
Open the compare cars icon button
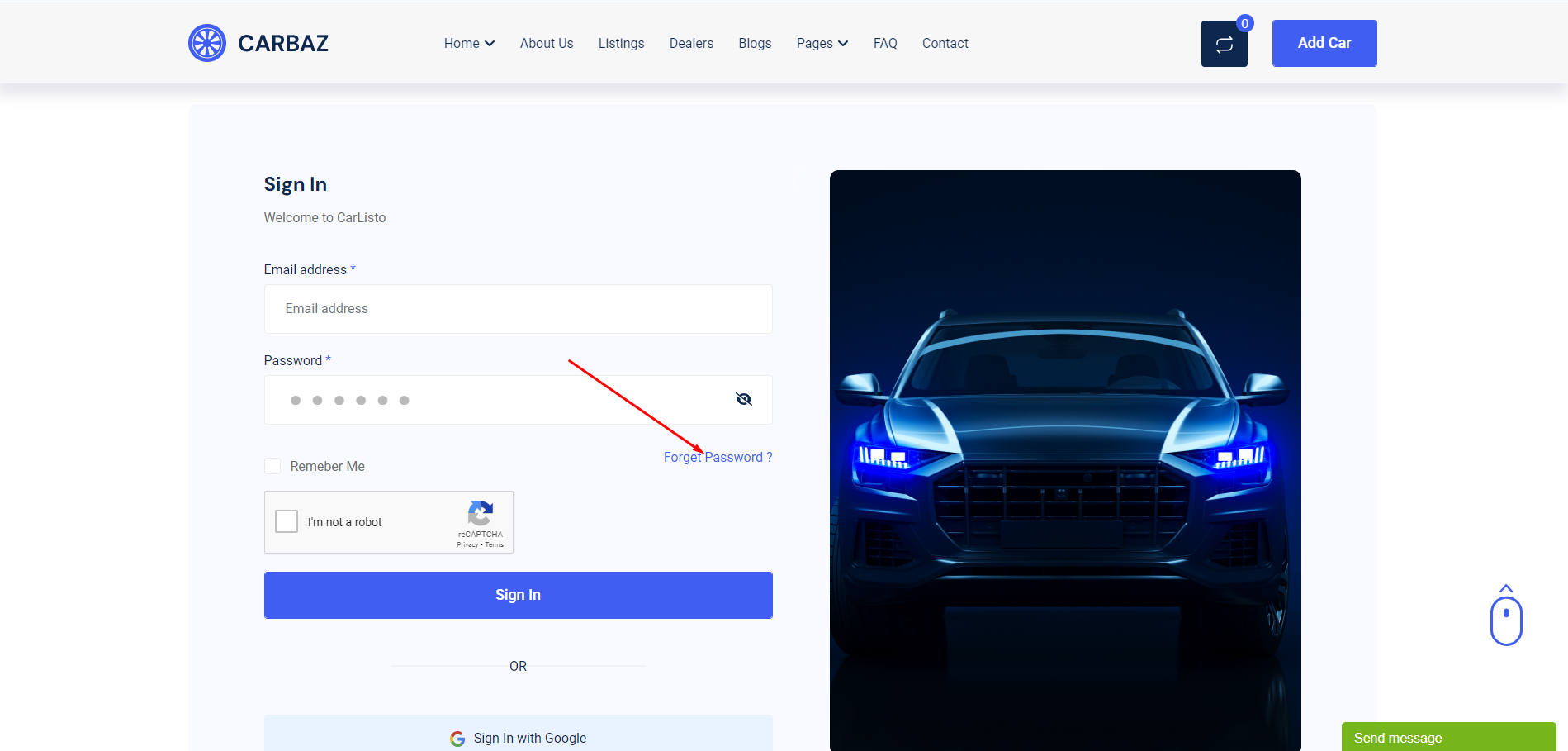(1224, 44)
